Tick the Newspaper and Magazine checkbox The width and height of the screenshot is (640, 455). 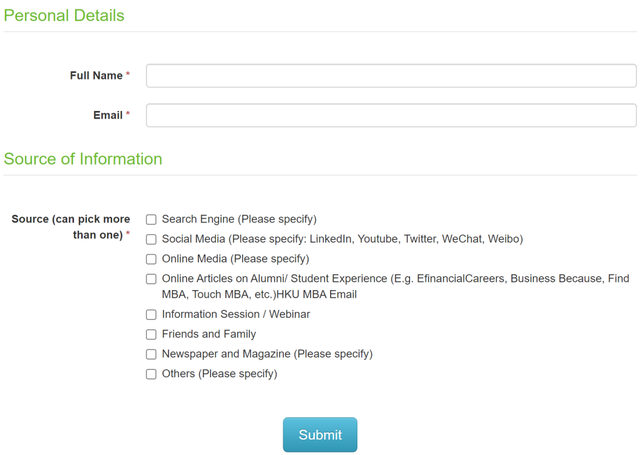[x=151, y=354]
